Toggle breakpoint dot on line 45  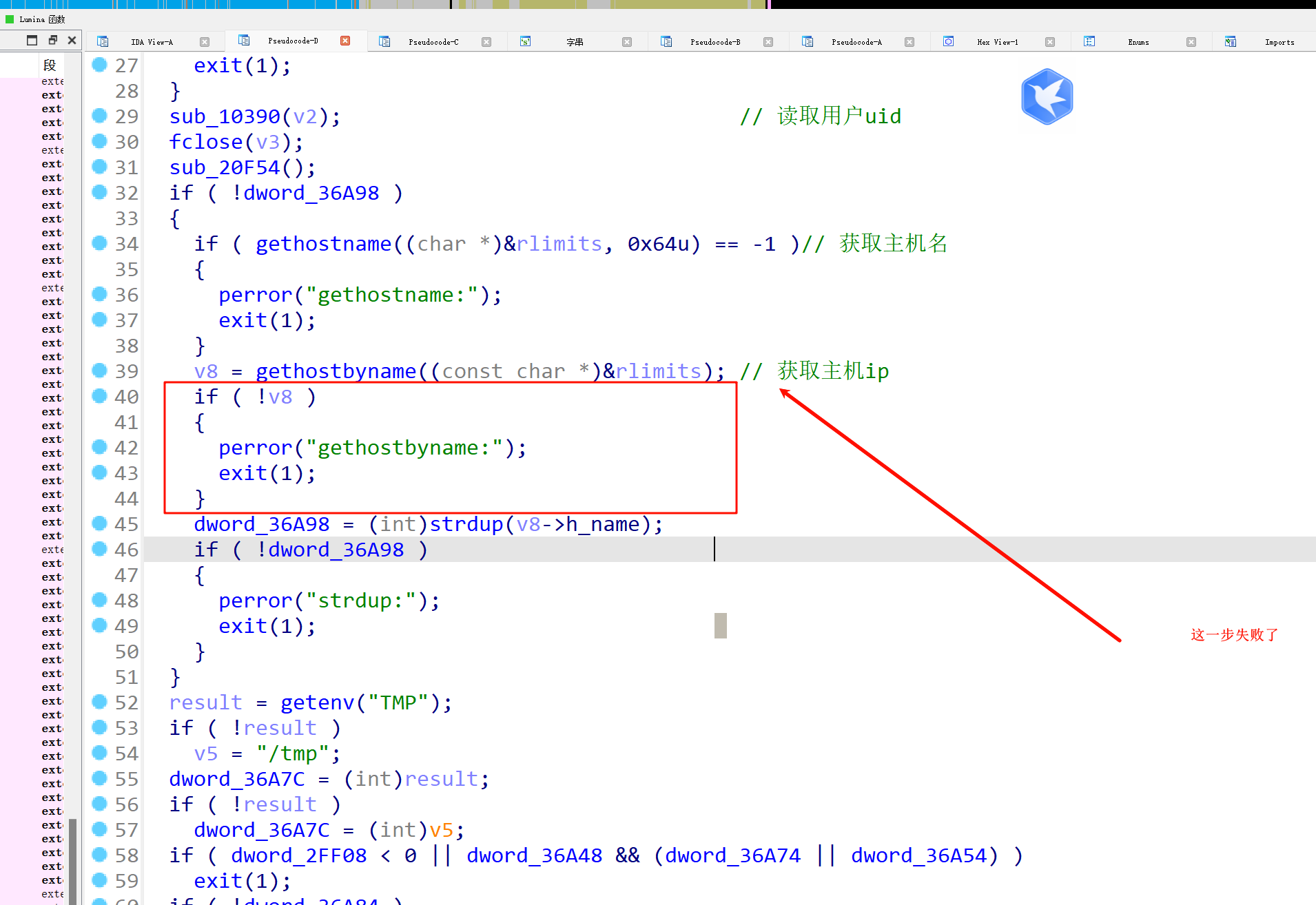tap(100, 523)
